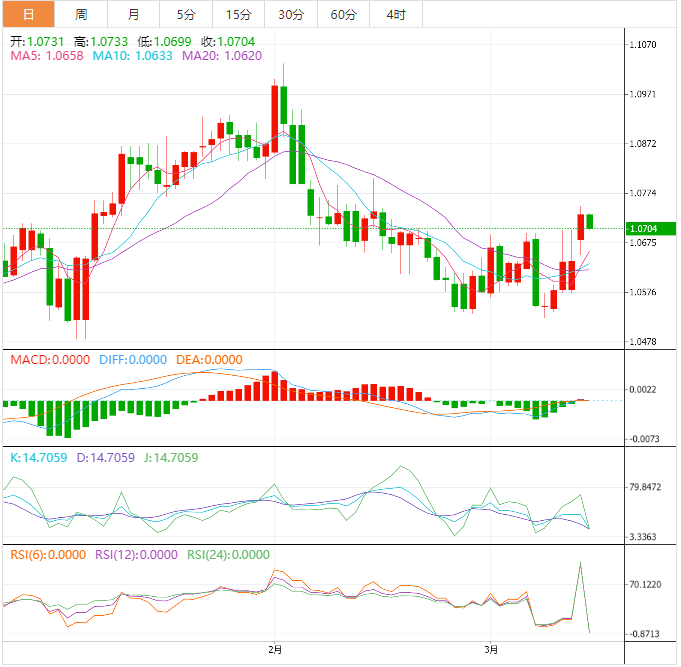This screenshot has width=681, height=667.
Task: Click the MA5 moving average label
Action: 47,56
